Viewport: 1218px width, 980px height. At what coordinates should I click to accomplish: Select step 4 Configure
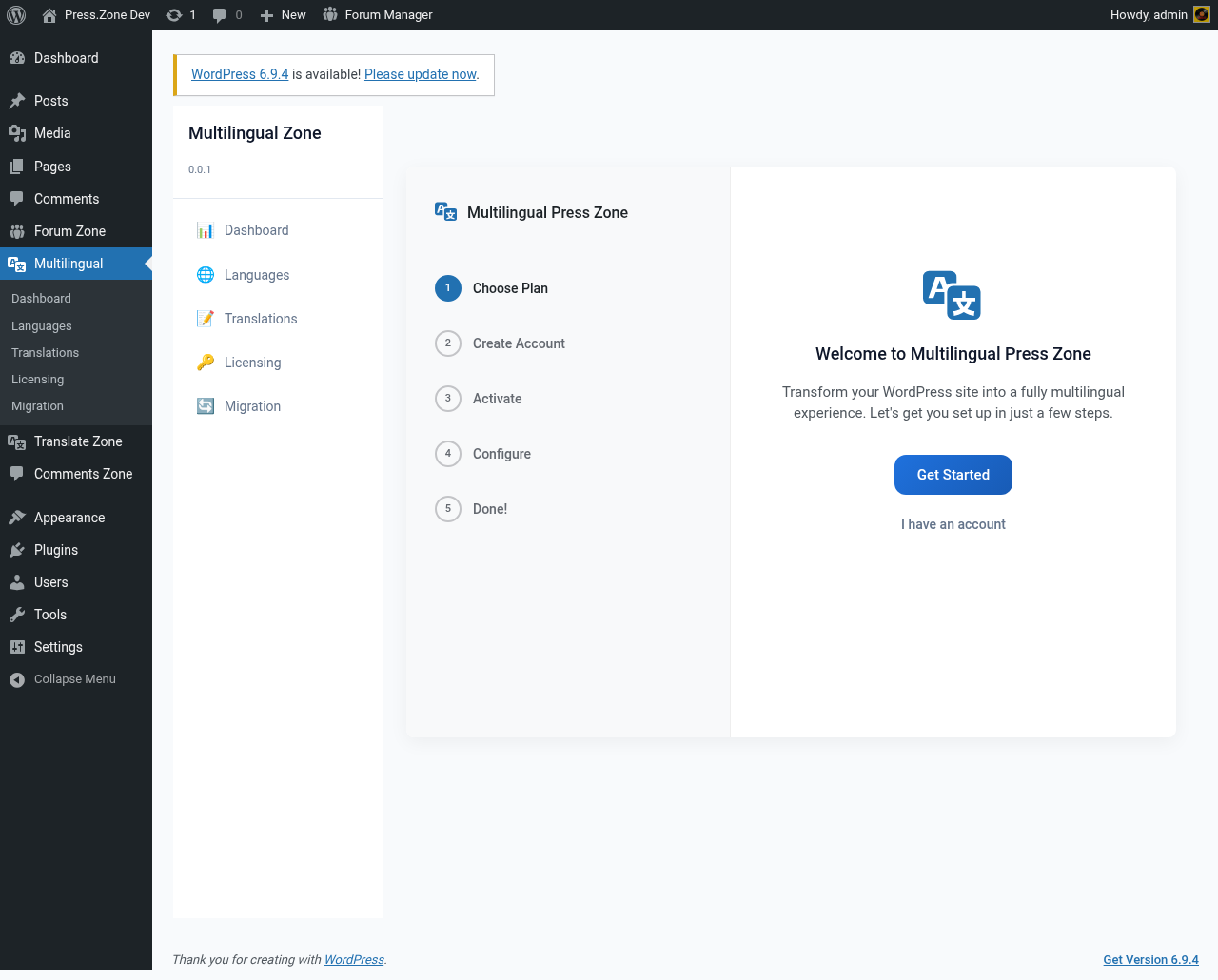click(482, 454)
